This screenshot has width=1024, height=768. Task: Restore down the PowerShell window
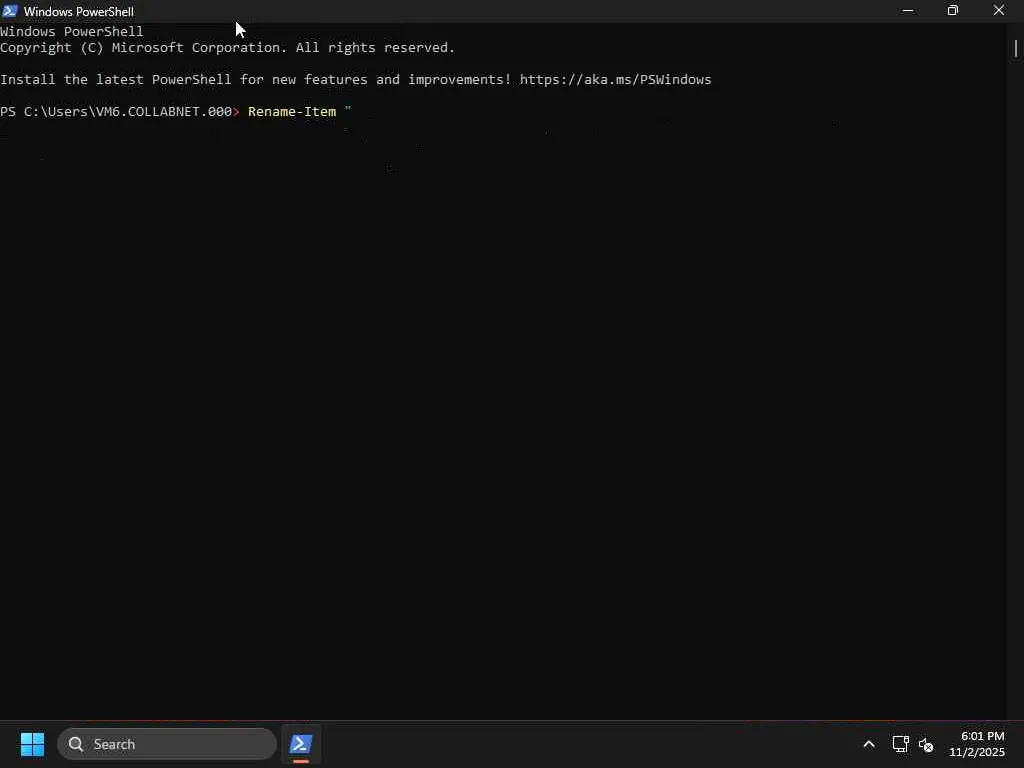tap(953, 10)
